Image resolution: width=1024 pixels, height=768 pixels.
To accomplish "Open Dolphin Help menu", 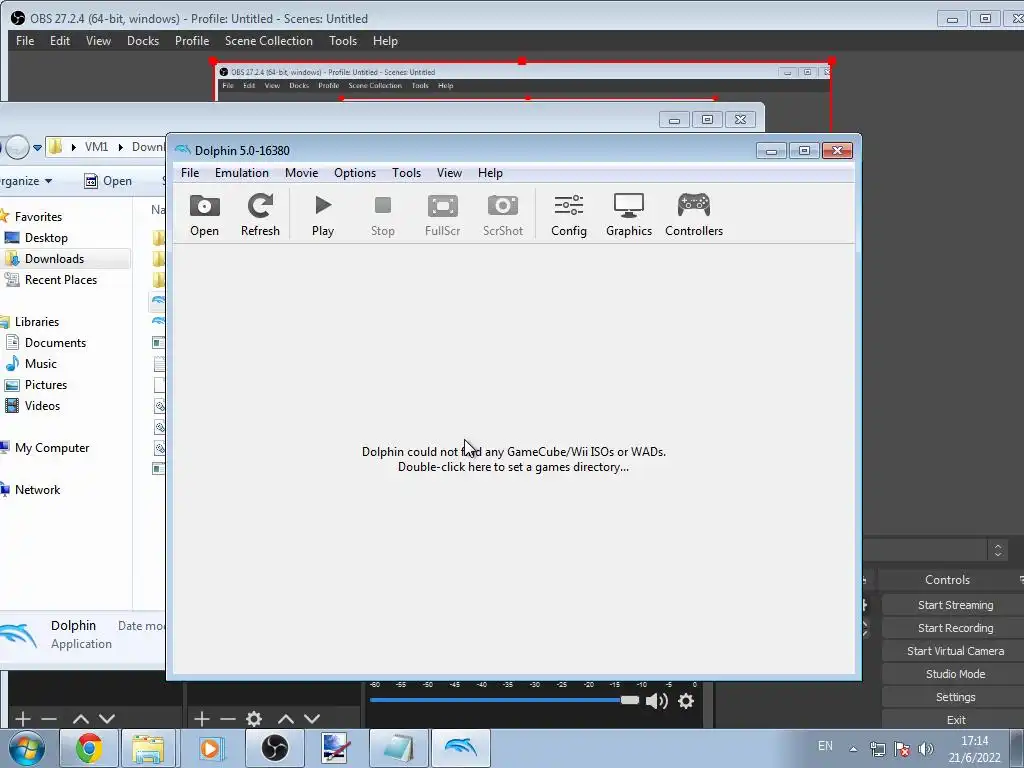I will point(490,173).
